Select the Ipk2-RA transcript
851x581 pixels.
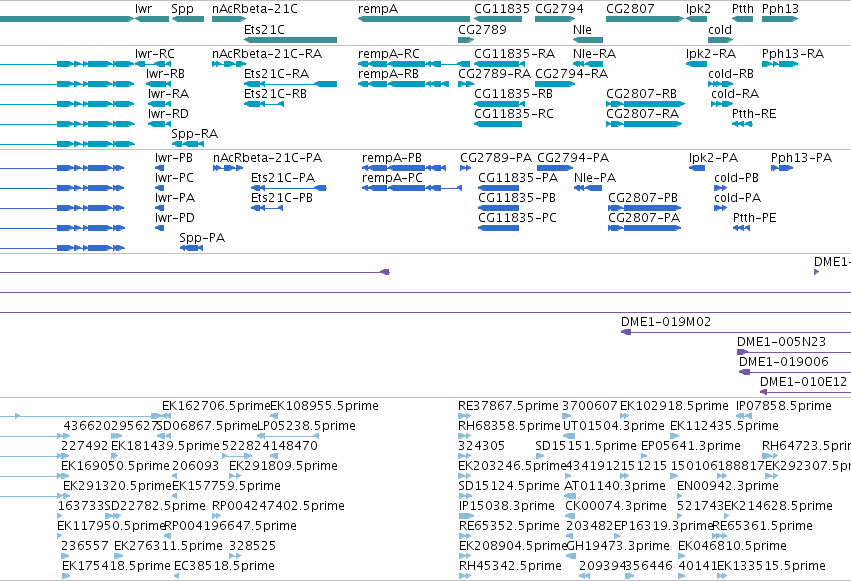(x=696, y=64)
